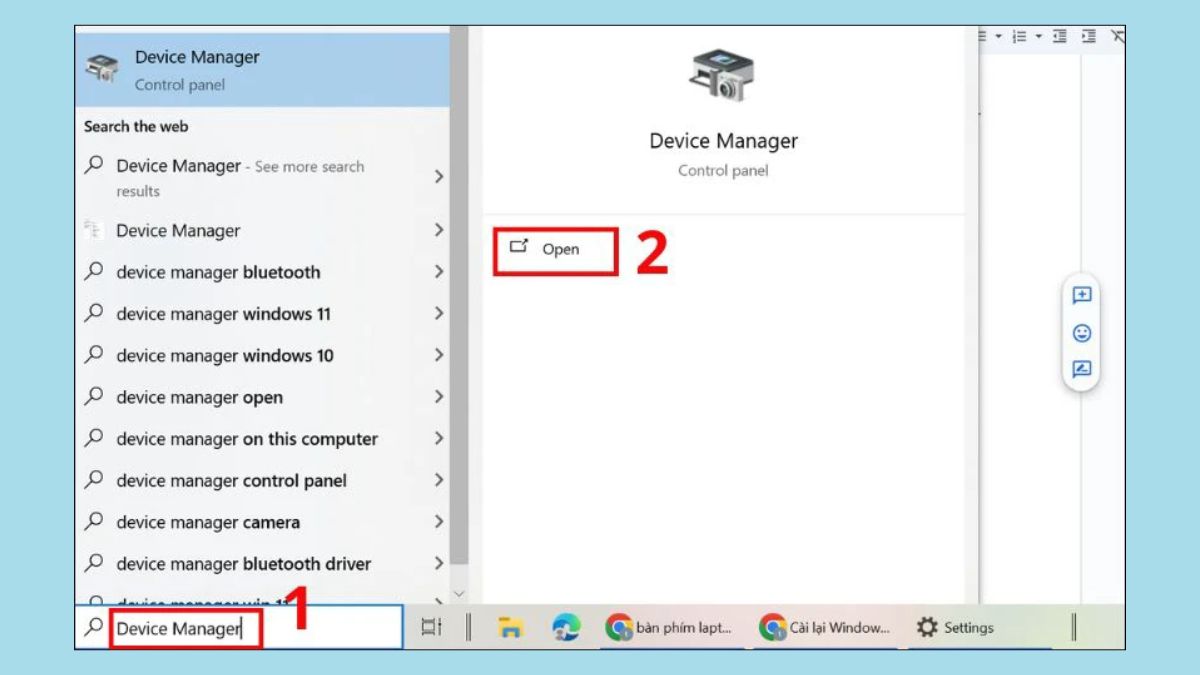1200x675 pixels.
Task: Expand the 'device manager windows 10' suggestion arrow
Action: point(438,355)
